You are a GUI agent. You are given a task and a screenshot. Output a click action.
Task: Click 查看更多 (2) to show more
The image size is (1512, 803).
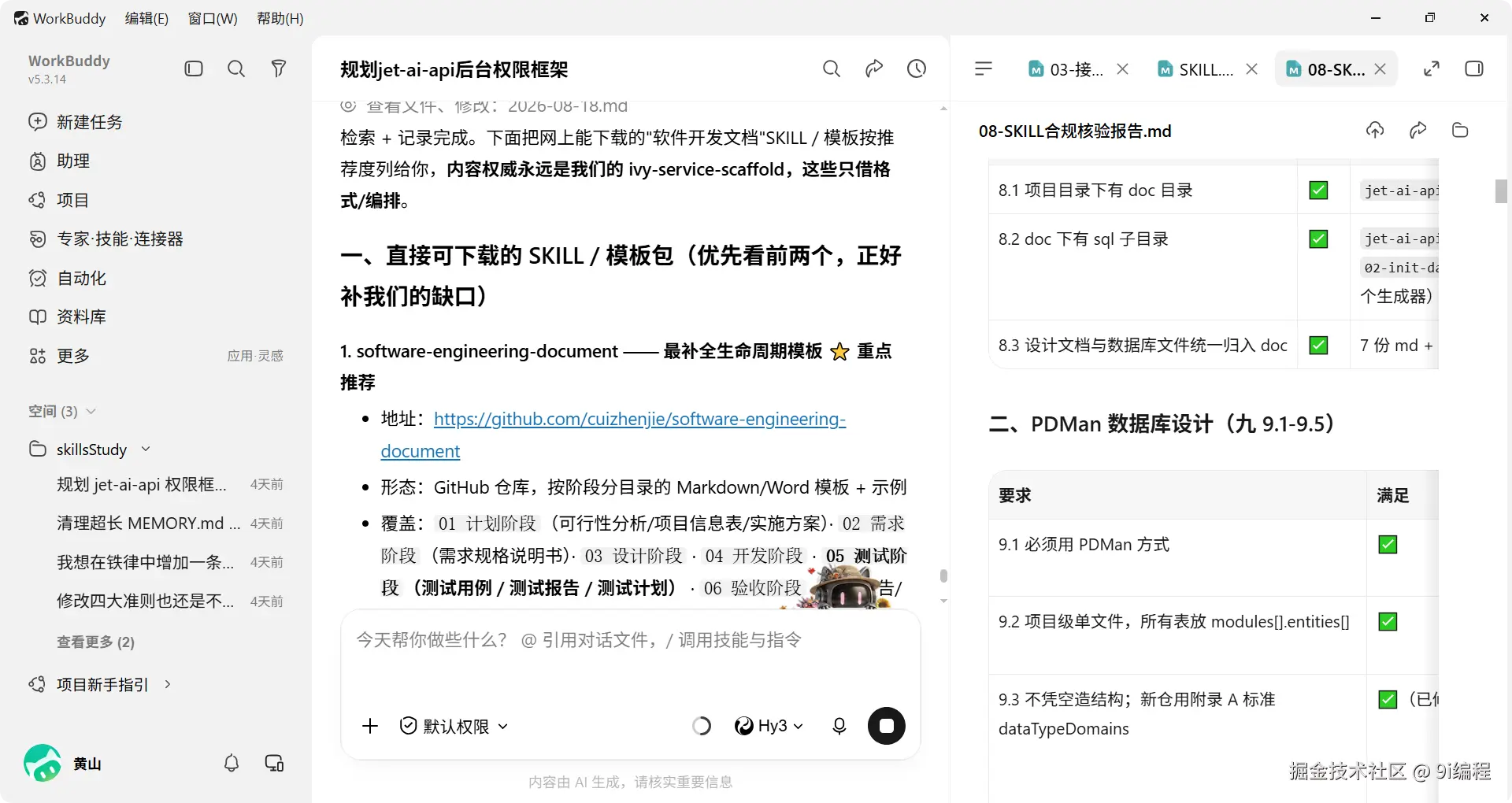pyautogui.click(x=95, y=642)
